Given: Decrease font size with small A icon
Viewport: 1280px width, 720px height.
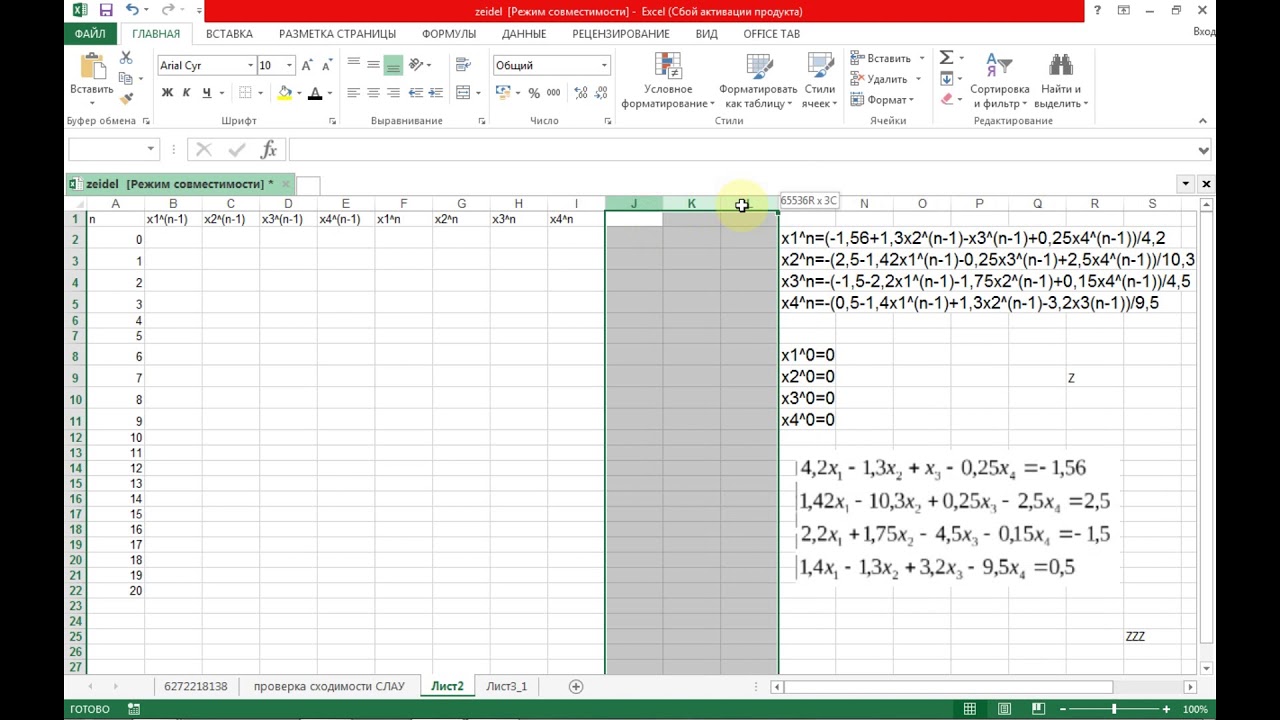Looking at the screenshot, I should [x=326, y=65].
